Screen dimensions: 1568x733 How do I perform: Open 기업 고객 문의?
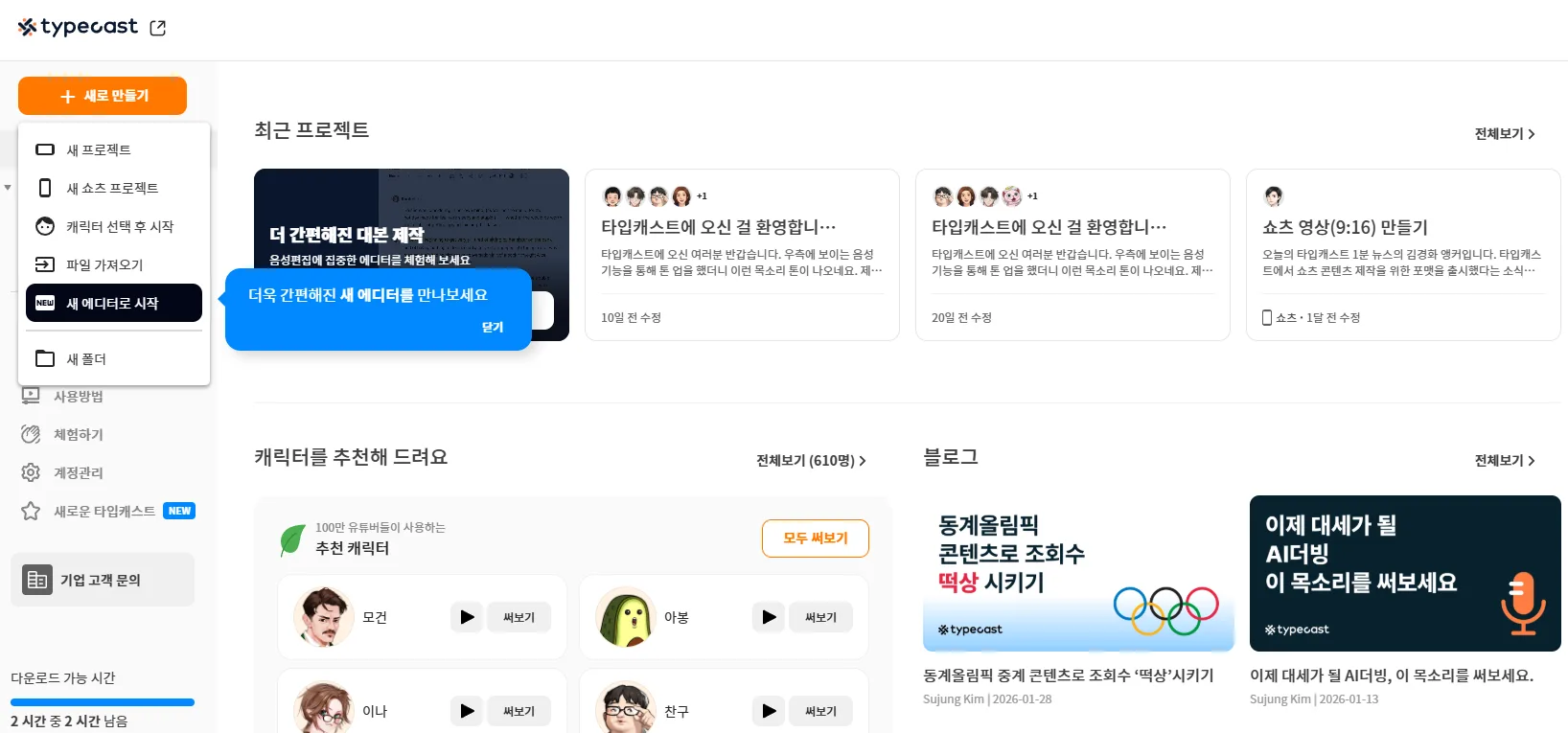click(x=103, y=580)
